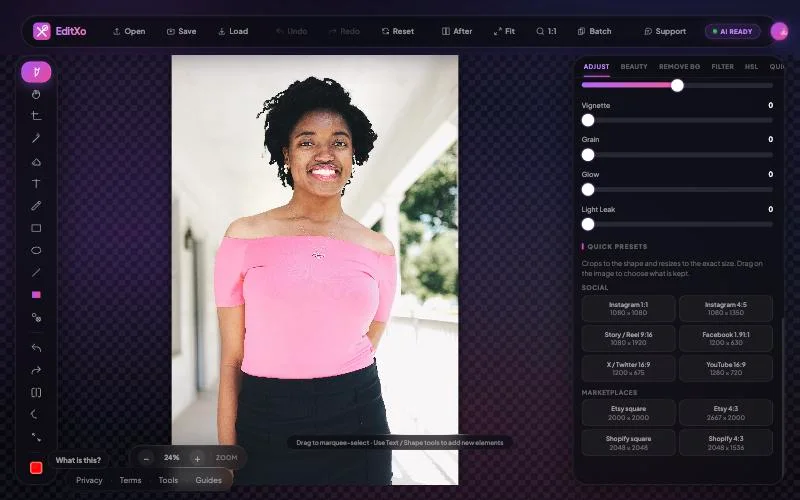
Task: Click the portrait photo on canvas
Action: [315, 270]
